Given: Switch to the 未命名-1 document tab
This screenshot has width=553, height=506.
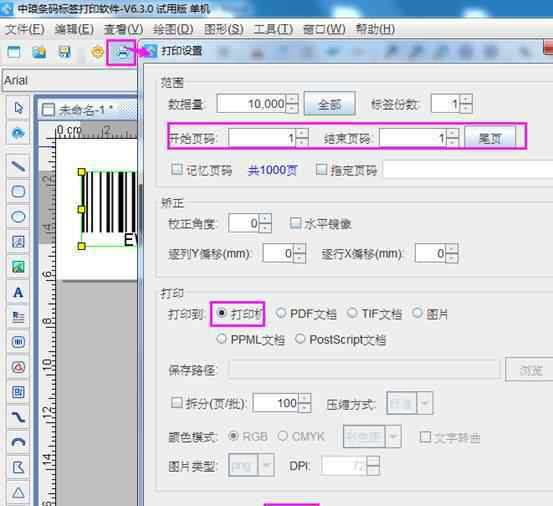Looking at the screenshot, I should (x=87, y=110).
